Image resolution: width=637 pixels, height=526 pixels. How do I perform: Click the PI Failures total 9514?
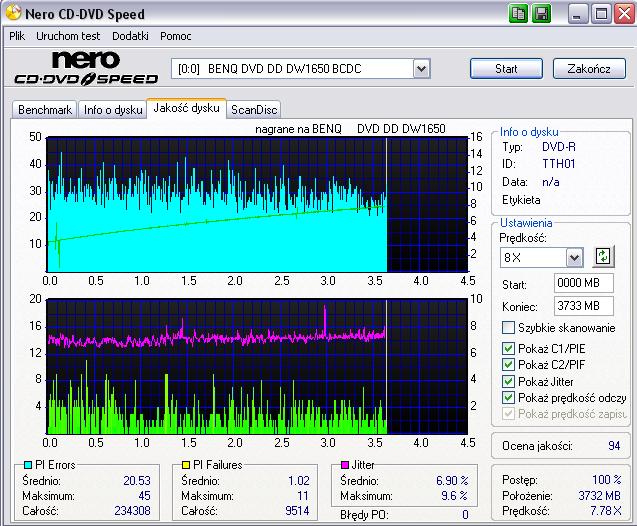[x=297, y=511]
